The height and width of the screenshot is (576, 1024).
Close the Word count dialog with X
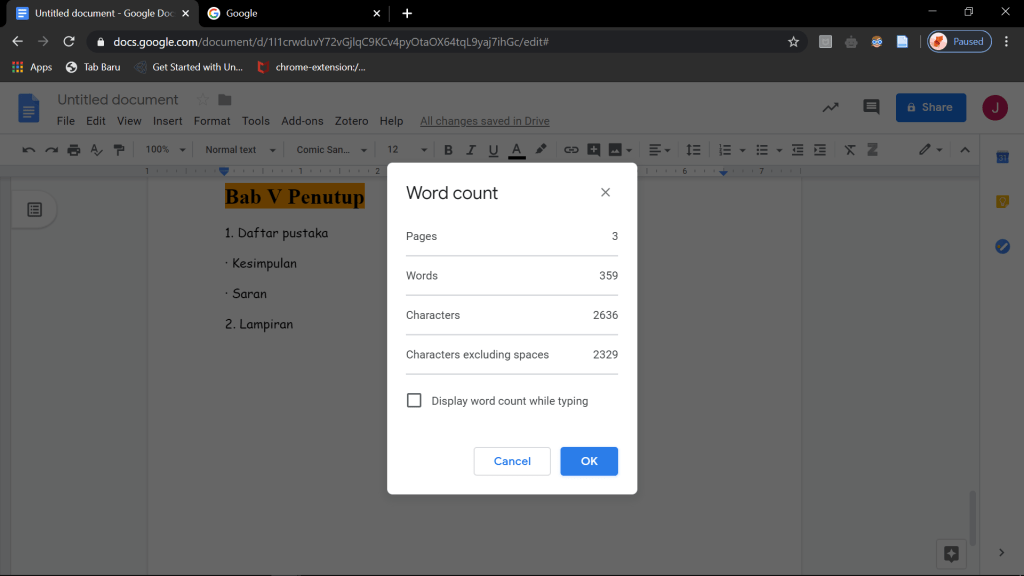coord(605,193)
